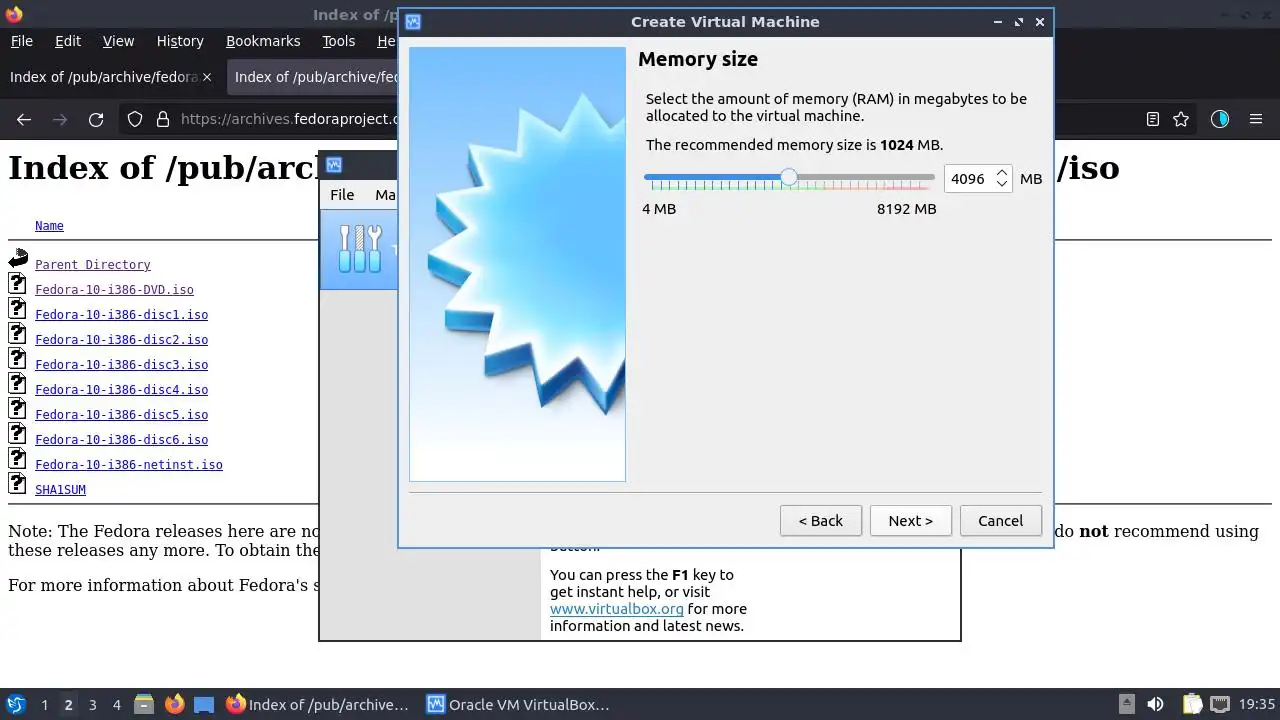Click the volume speaker tray icon
The height and width of the screenshot is (720, 1280).
point(1155,704)
